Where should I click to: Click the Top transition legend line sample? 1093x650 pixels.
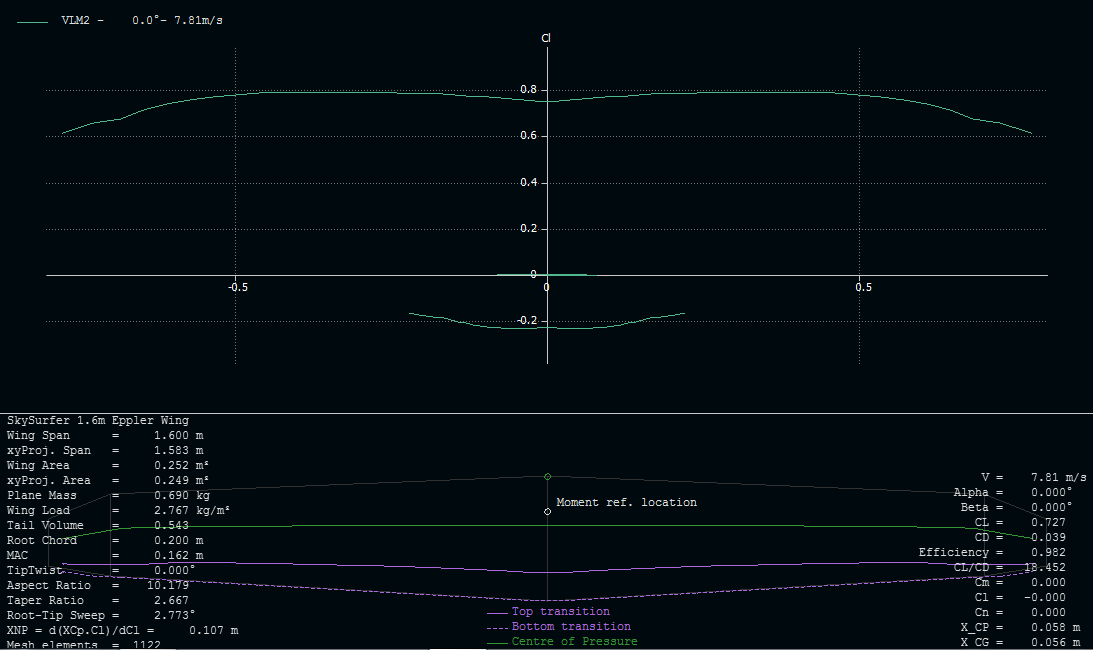pyautogui.click(x=497, y=612)
